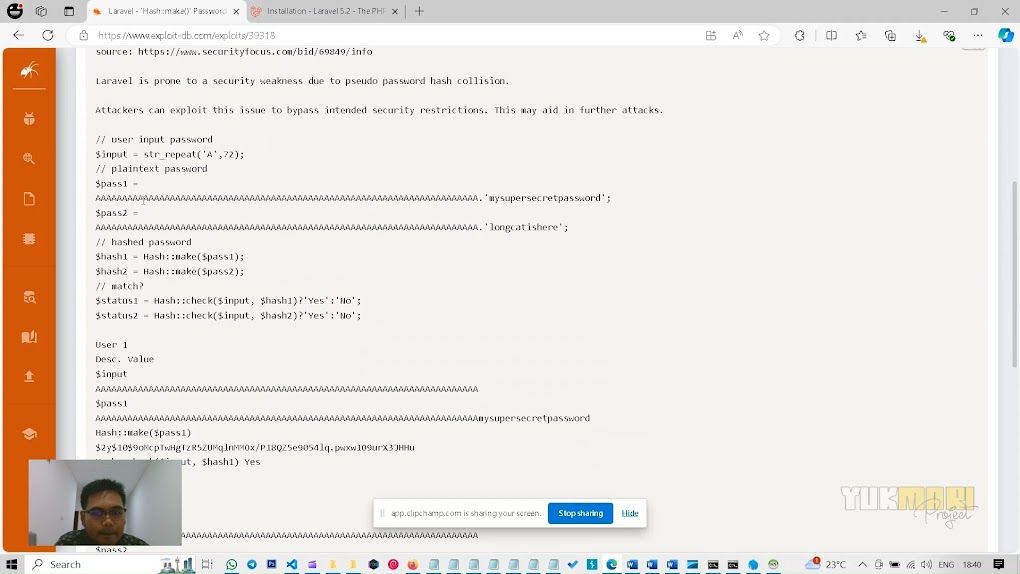Open the SearchSploit Manual book icon
This screenshot has width=1020, height=574.
[x=29, y=337]
